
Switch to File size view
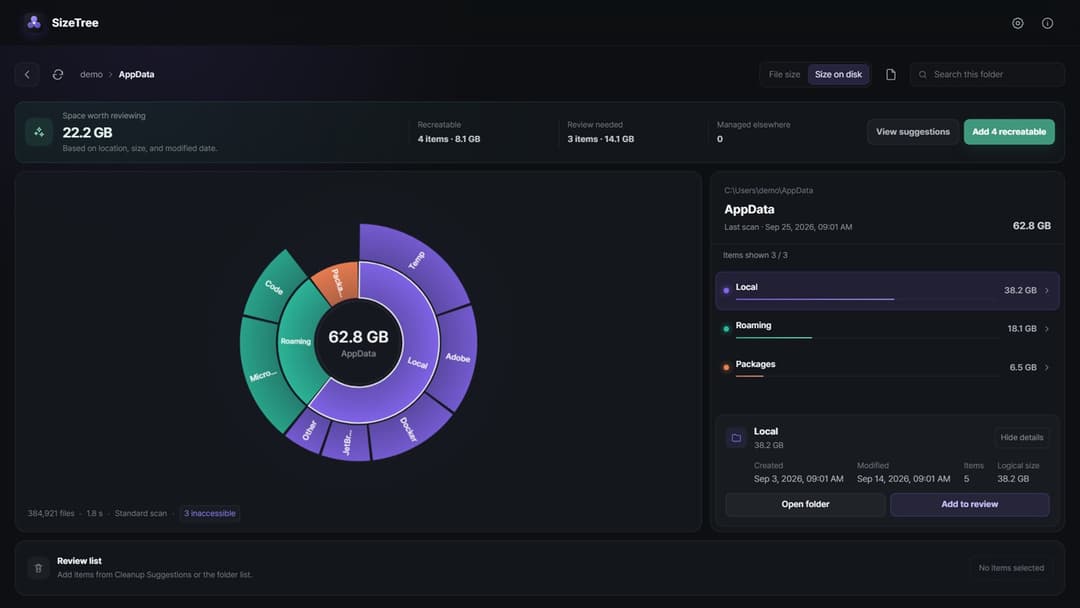(x=784, y=74)
